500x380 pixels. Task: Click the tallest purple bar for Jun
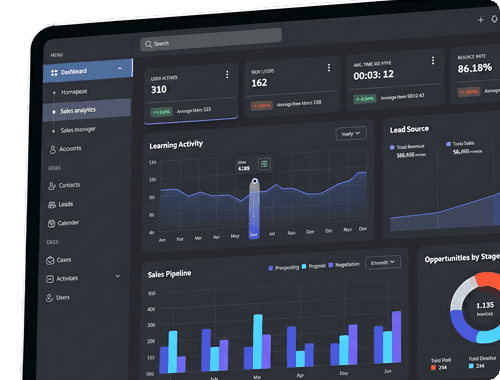pyautogui.click(x=396, y=337)
